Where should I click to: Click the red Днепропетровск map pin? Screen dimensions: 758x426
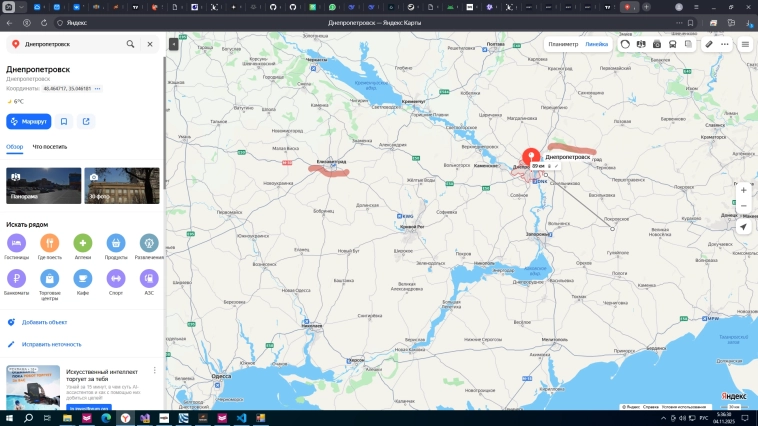pyautogui.click(x=531, y=157)
